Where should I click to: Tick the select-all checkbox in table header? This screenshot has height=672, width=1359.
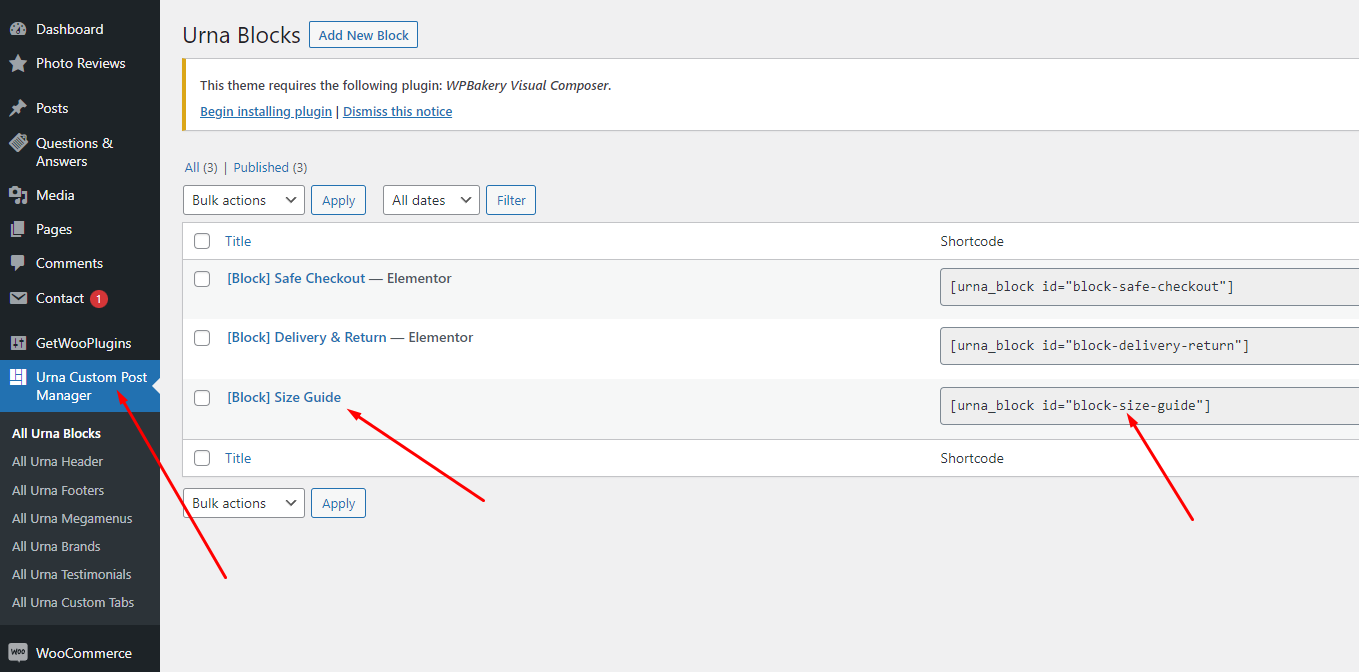202,241
